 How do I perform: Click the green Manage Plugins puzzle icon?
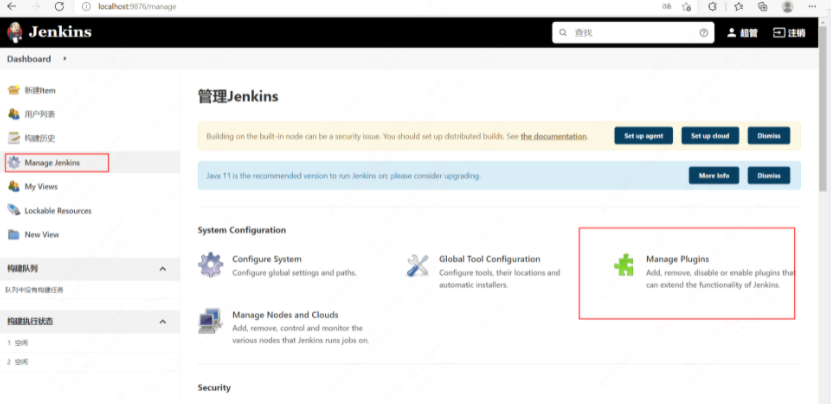pyautogui.click(x=624, y=265)
